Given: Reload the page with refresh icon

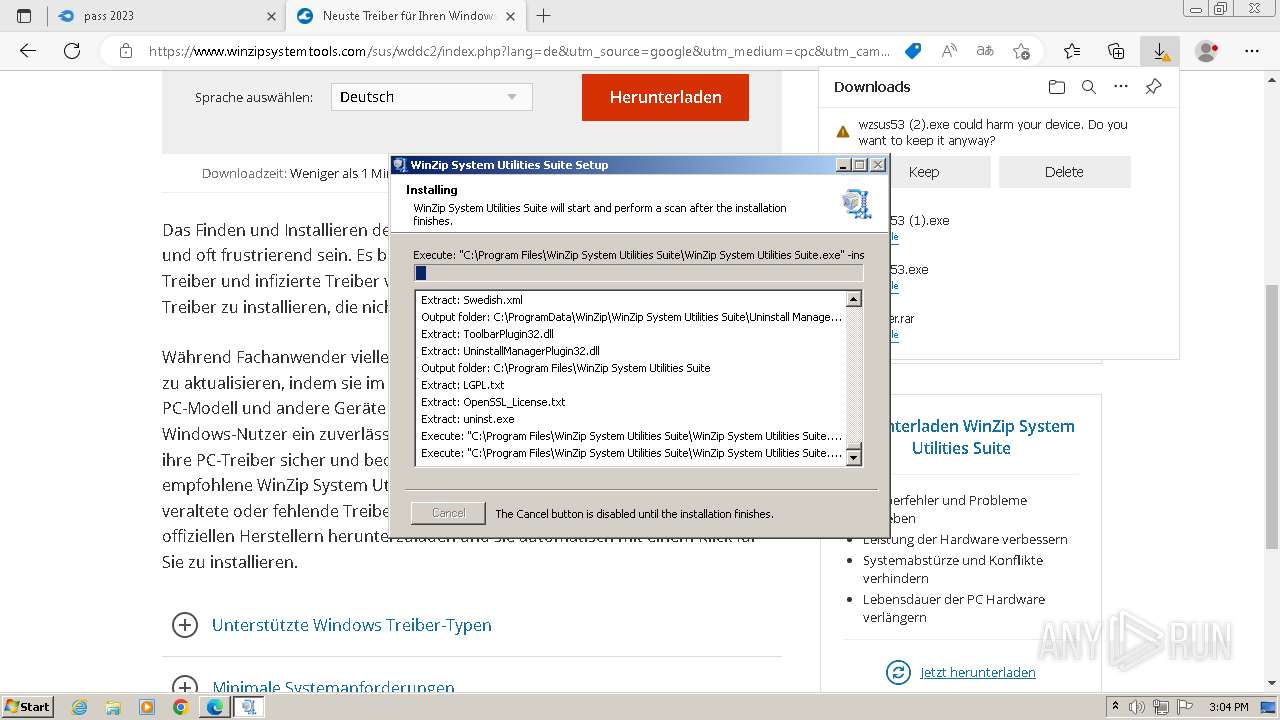Looking at the screenshot, I should pyautogui.click(x=71, y=51).
